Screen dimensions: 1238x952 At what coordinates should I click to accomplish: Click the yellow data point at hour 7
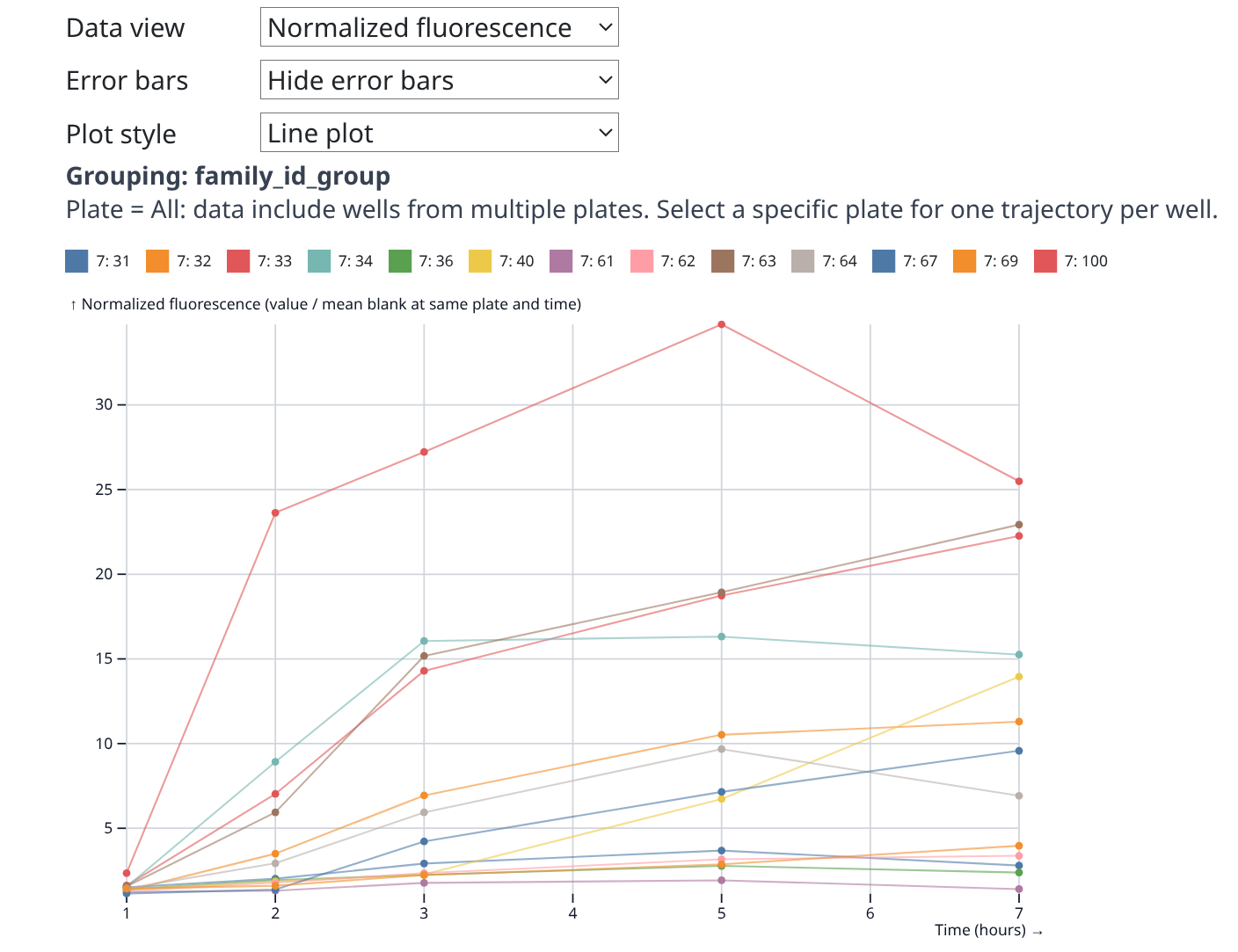(1019, 677)
